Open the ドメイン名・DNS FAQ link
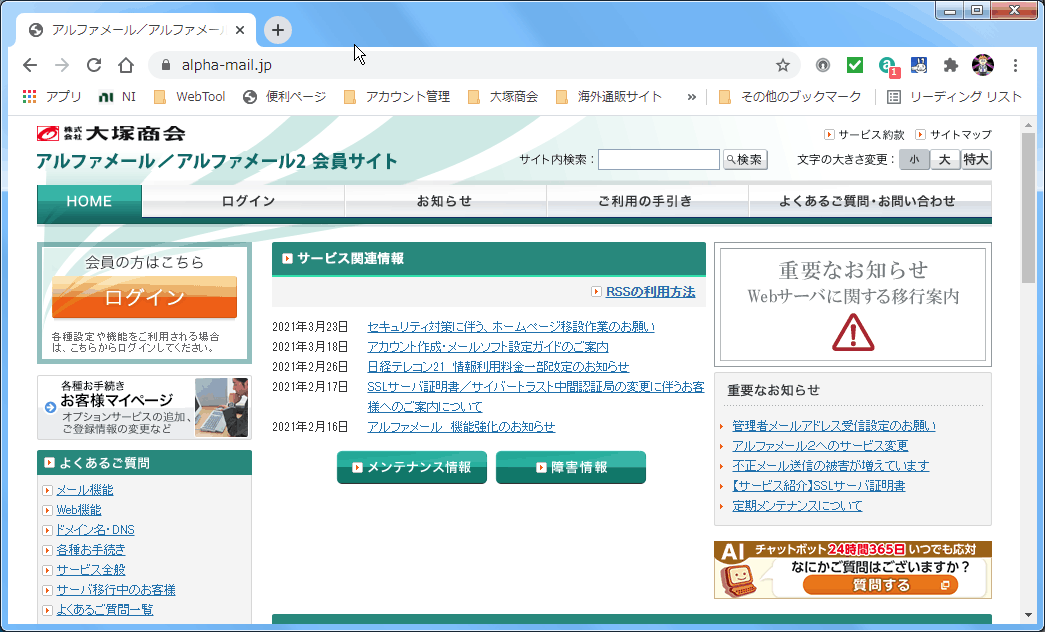1045x632 pixels. pyautogui.click(x=95, y=530)
